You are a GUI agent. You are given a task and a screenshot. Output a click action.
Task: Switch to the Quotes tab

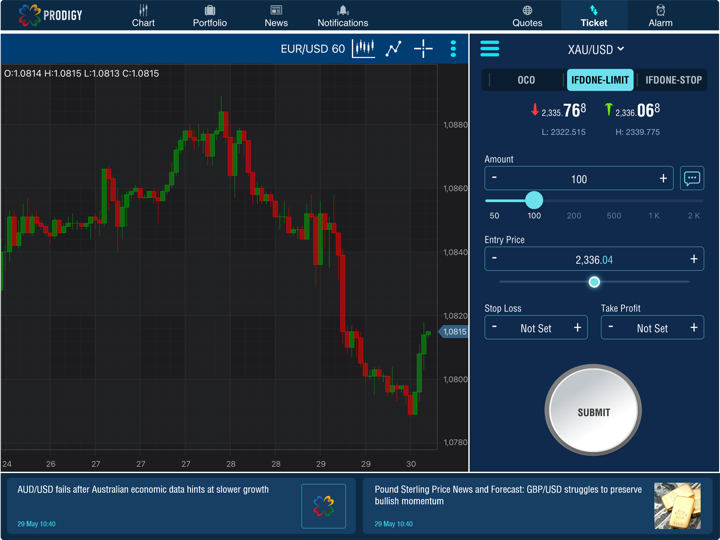(x=527, y=16)
